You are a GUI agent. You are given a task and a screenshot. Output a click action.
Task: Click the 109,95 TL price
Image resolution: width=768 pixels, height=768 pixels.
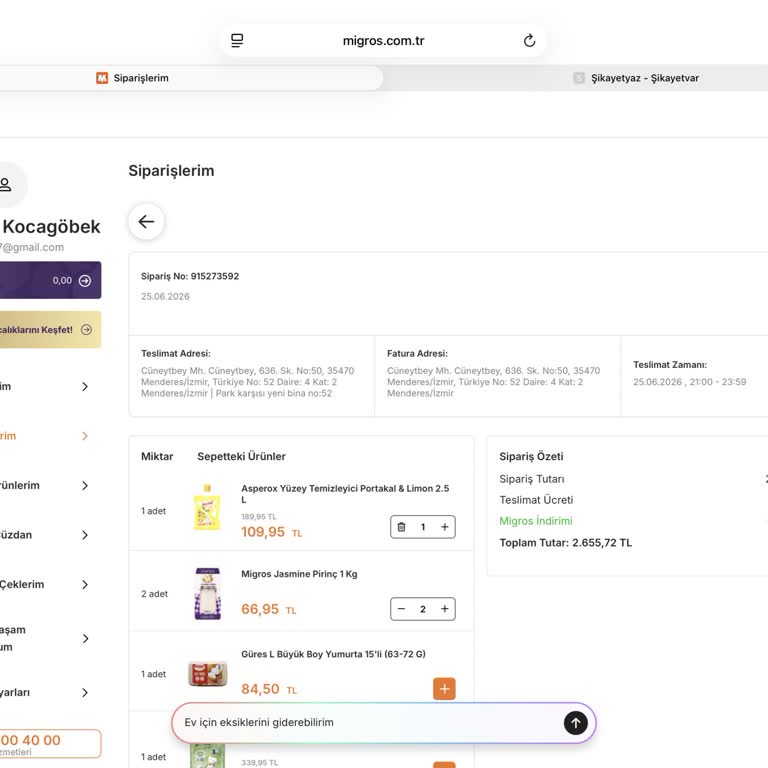[271, 532]
